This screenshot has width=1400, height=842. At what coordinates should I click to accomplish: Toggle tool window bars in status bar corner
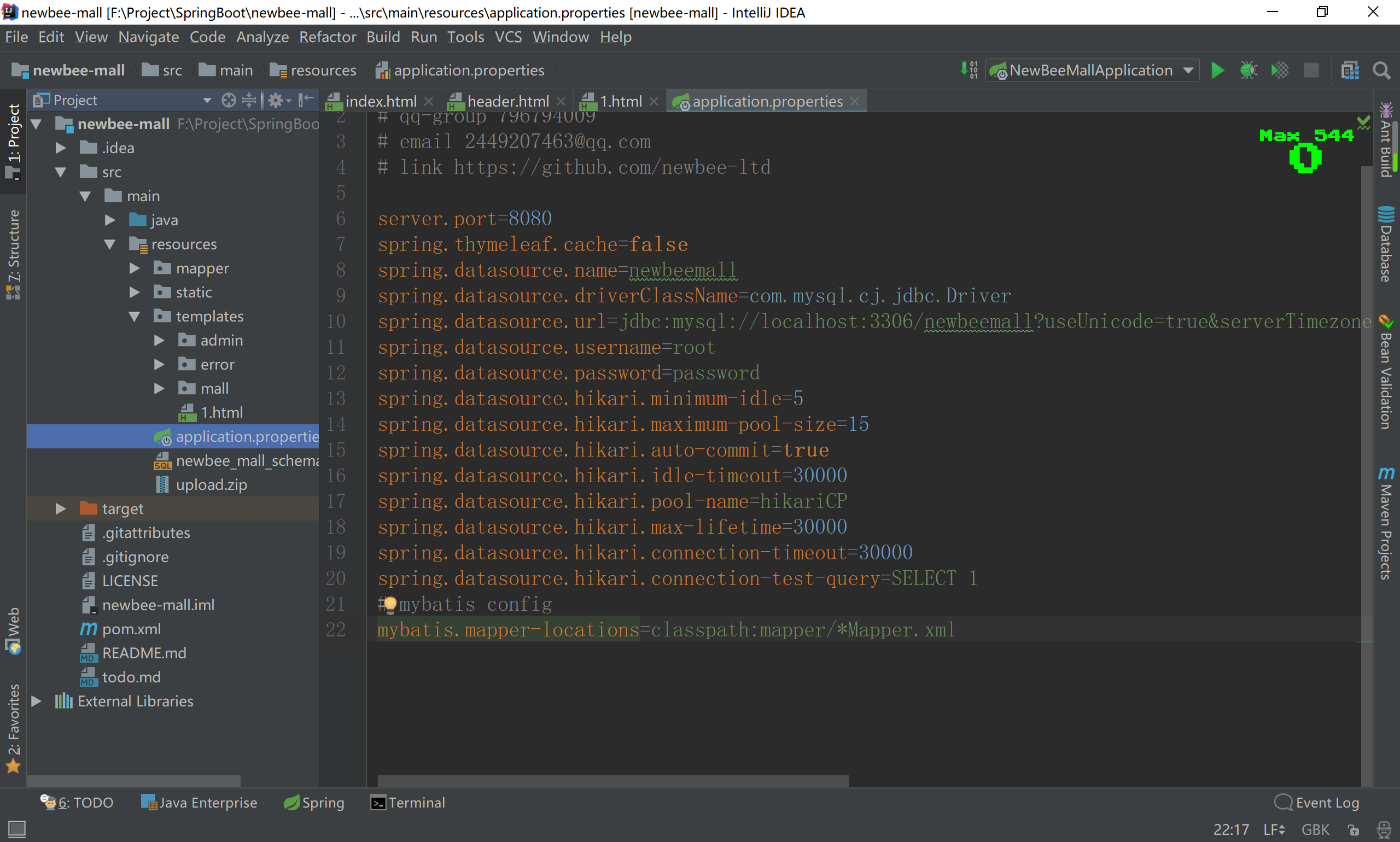click(x=16, y=829)
